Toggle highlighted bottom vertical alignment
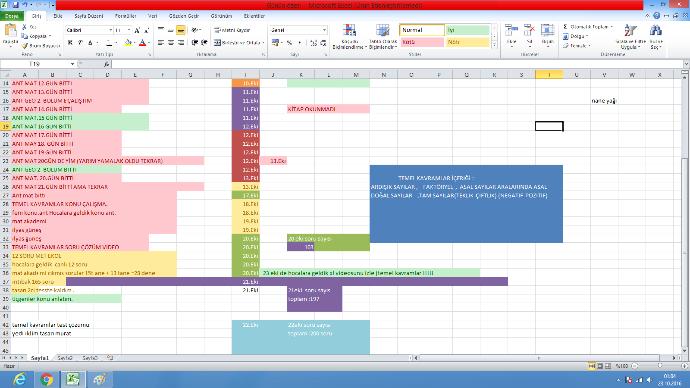 (x=180, y=30)
